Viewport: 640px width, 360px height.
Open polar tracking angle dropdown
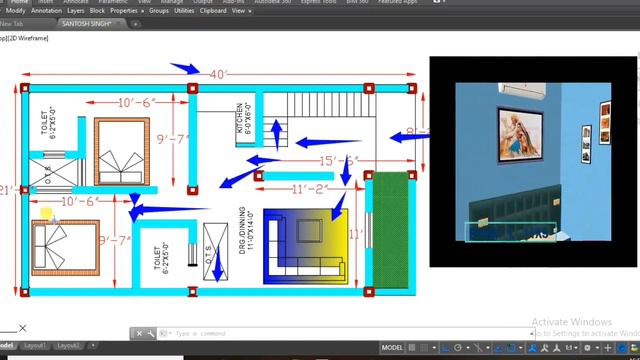click(468, 348)
